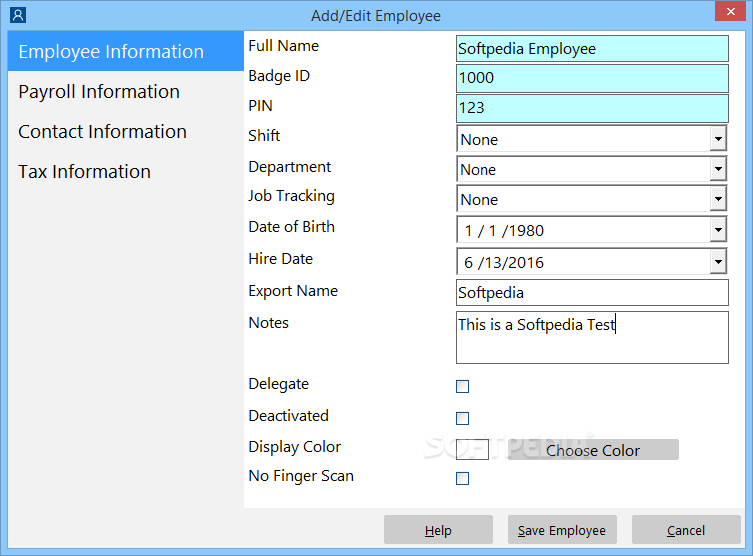Click the employee icon in title bar
The image size is (753, 556).
click(18, 15)
